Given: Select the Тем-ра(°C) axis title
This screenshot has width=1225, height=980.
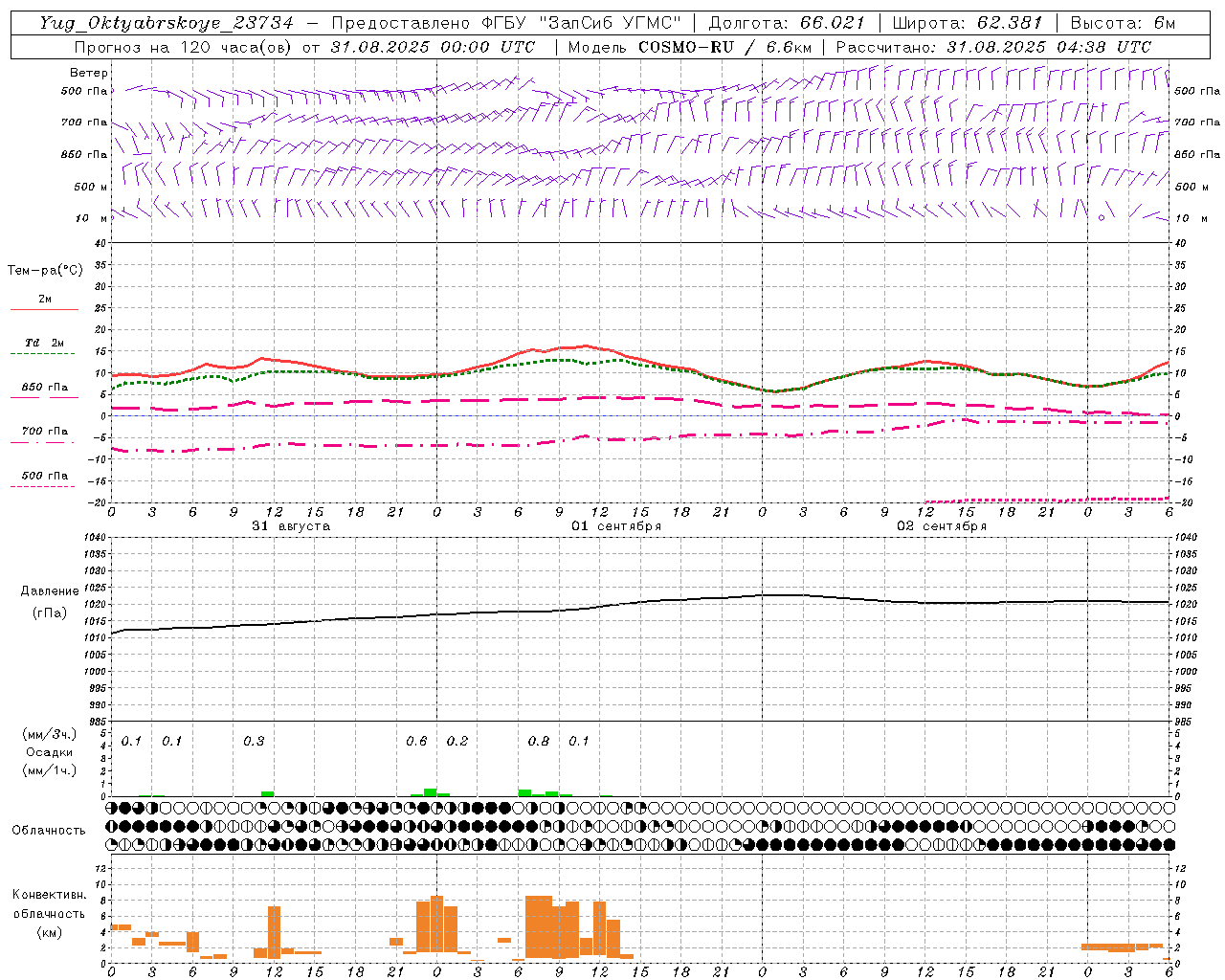Looking at the screenshot, I should [45, 270].
